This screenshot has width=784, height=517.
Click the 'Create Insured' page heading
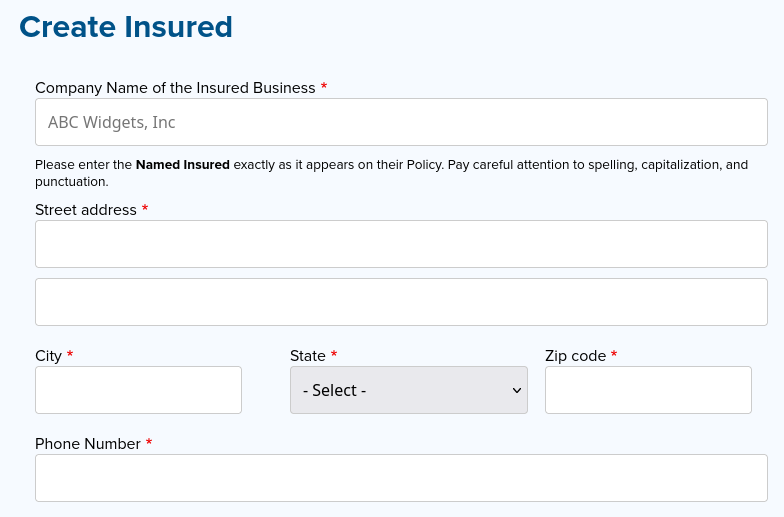coord(126,27)
